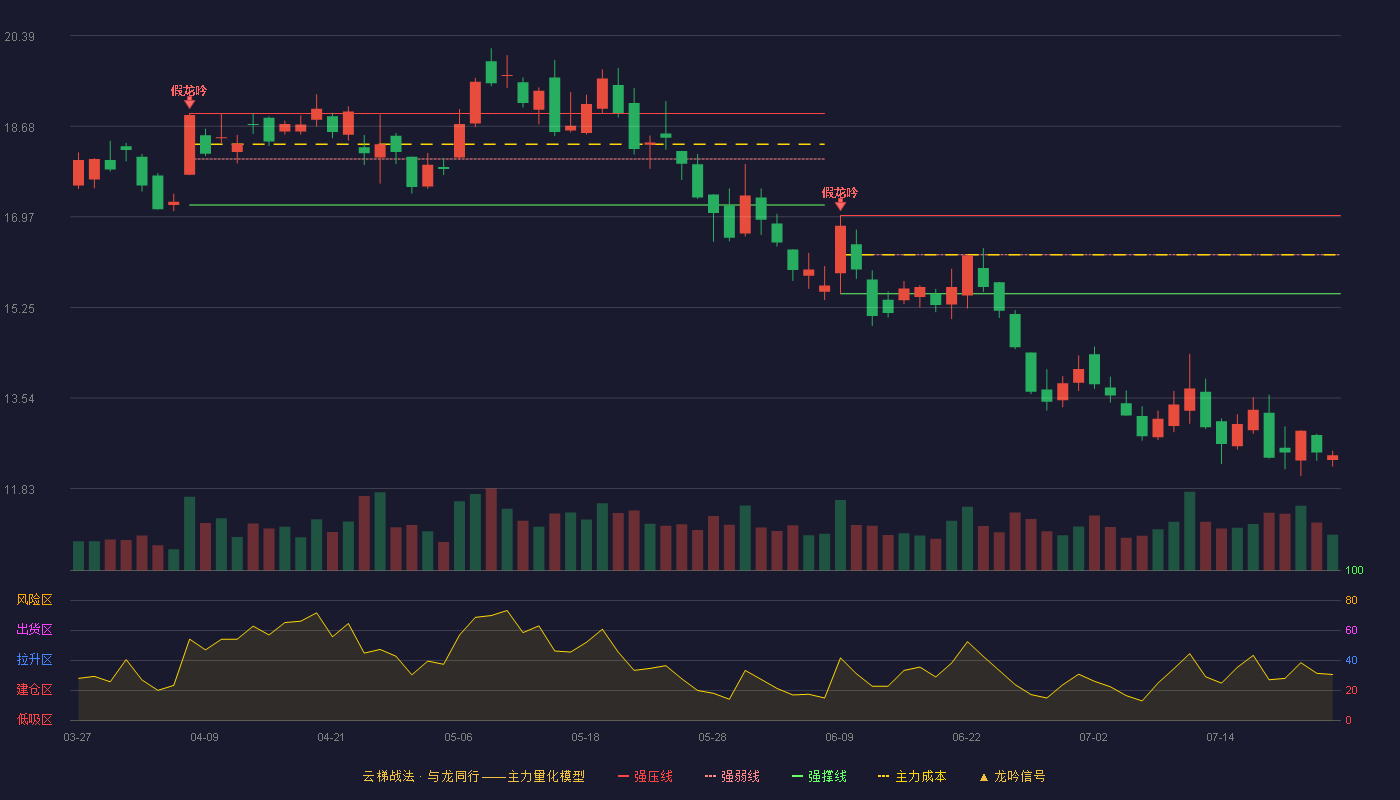Click the green 强撑线 legend marker

click(x=797, y=776)
